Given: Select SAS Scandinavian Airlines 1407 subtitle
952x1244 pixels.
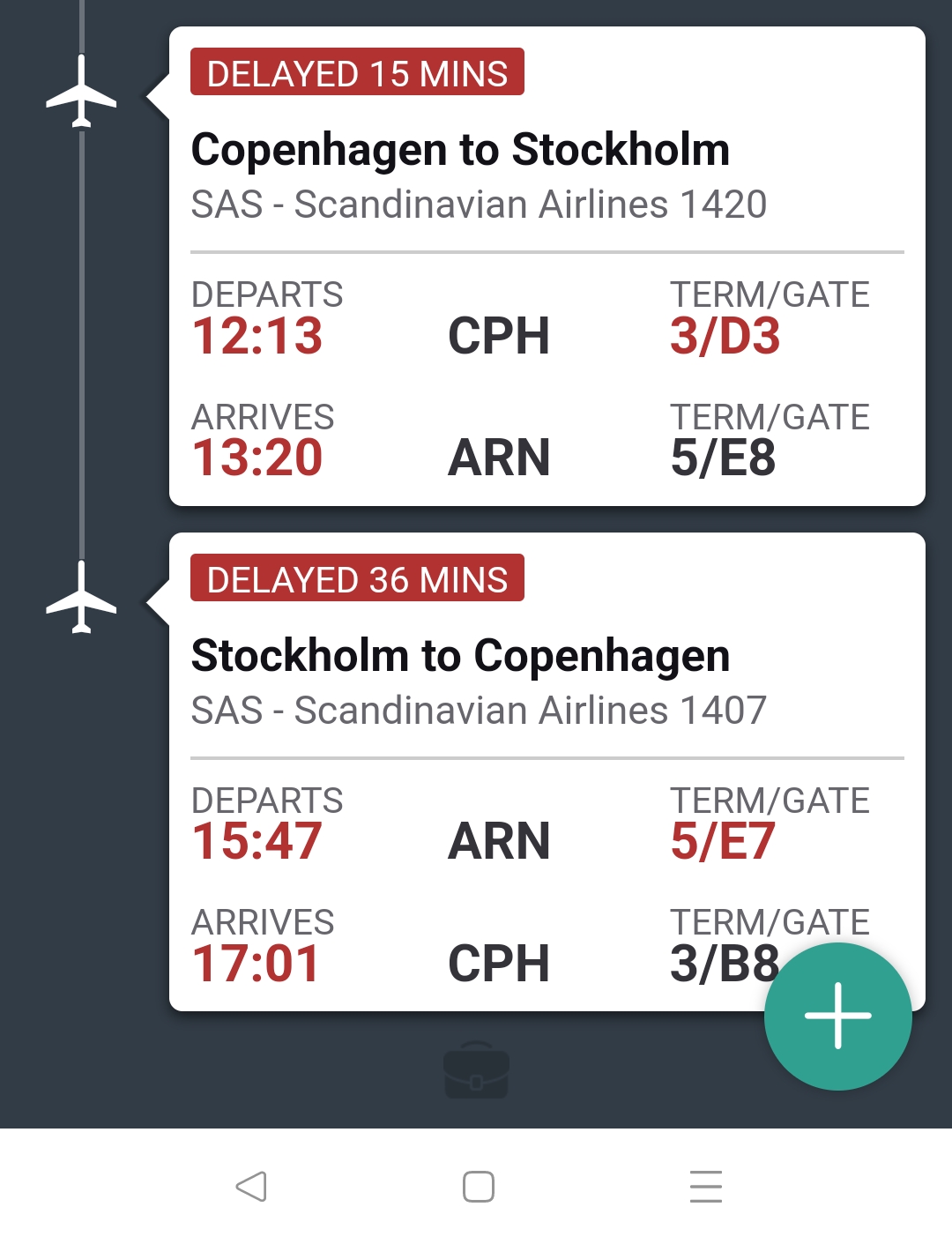Looking at the screenshot, I should pos(479,711).
